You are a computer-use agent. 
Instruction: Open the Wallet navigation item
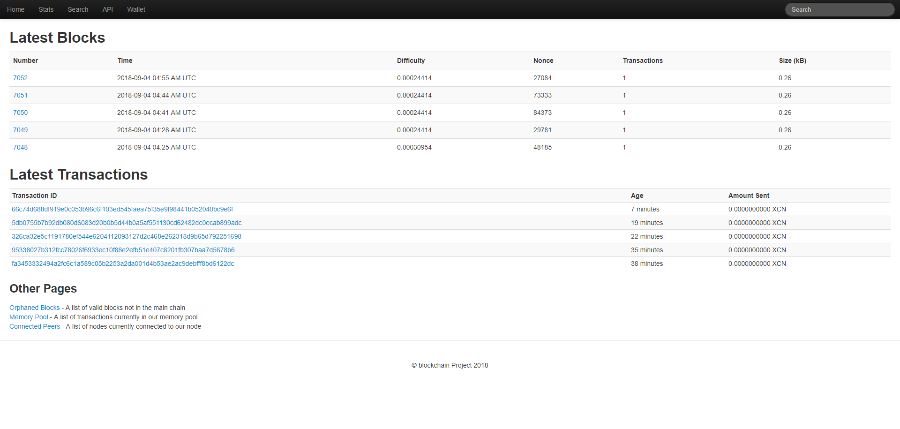click(137, 9)
